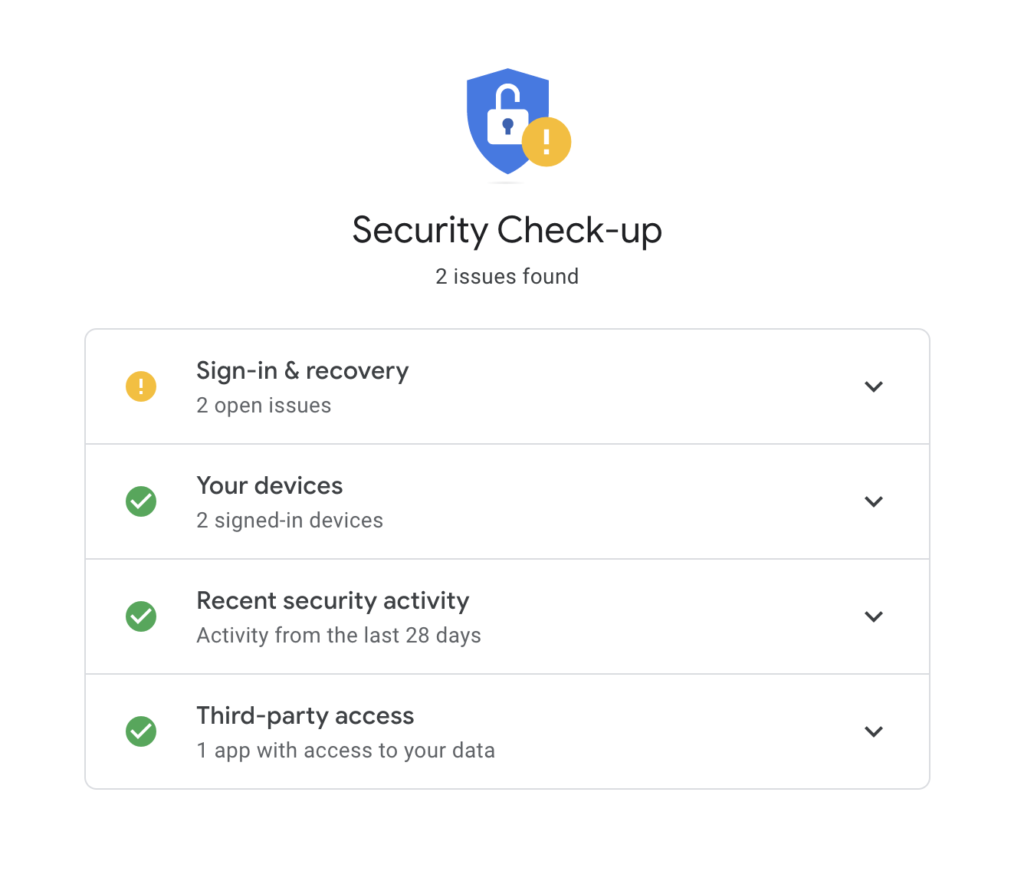Open the Sign-in & recovery section title
The image size is (1024, 871).
(x=302, y=371)
